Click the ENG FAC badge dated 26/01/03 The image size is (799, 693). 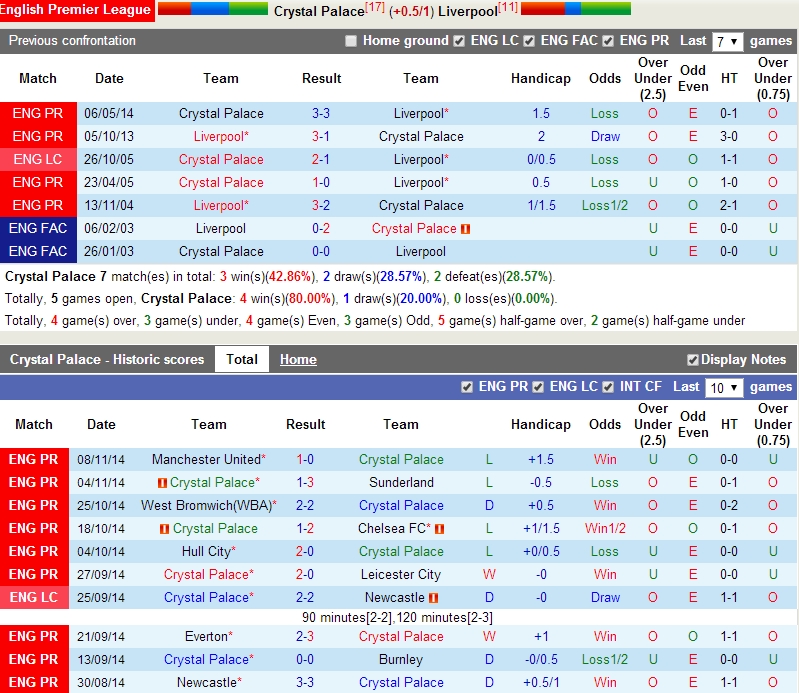38,251
